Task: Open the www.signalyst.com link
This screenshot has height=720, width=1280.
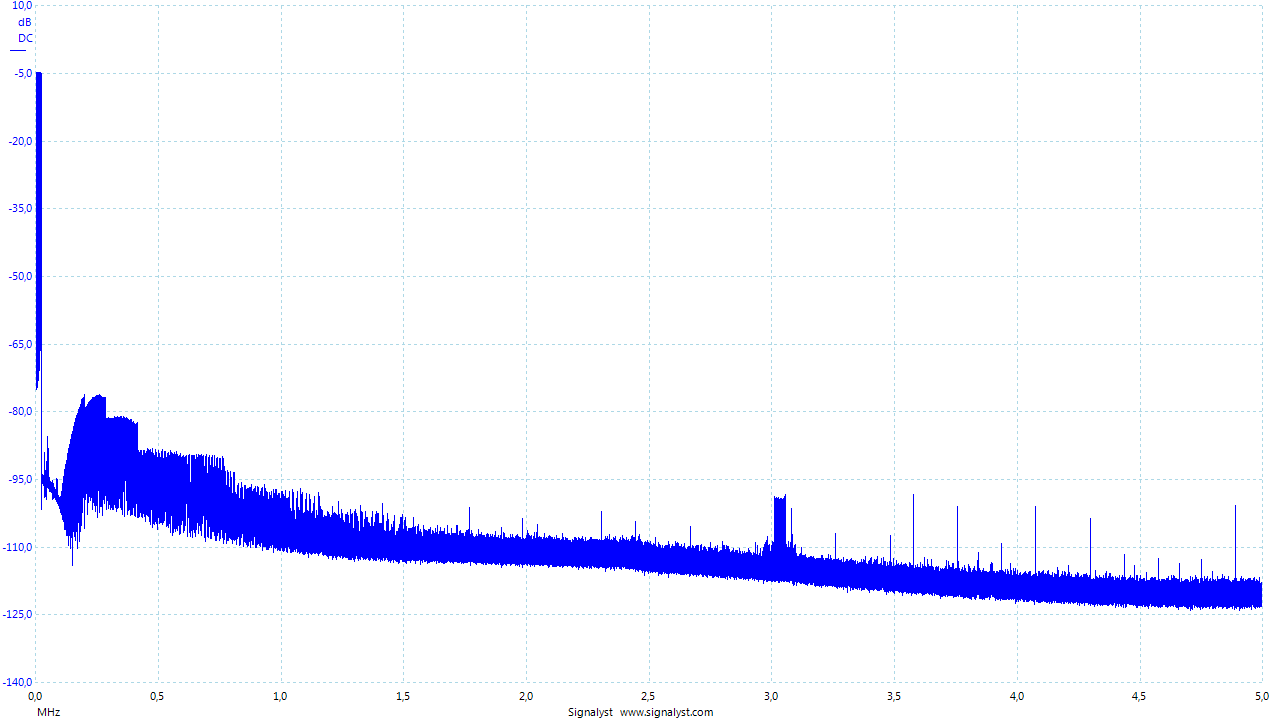Action: pos(666,713)
